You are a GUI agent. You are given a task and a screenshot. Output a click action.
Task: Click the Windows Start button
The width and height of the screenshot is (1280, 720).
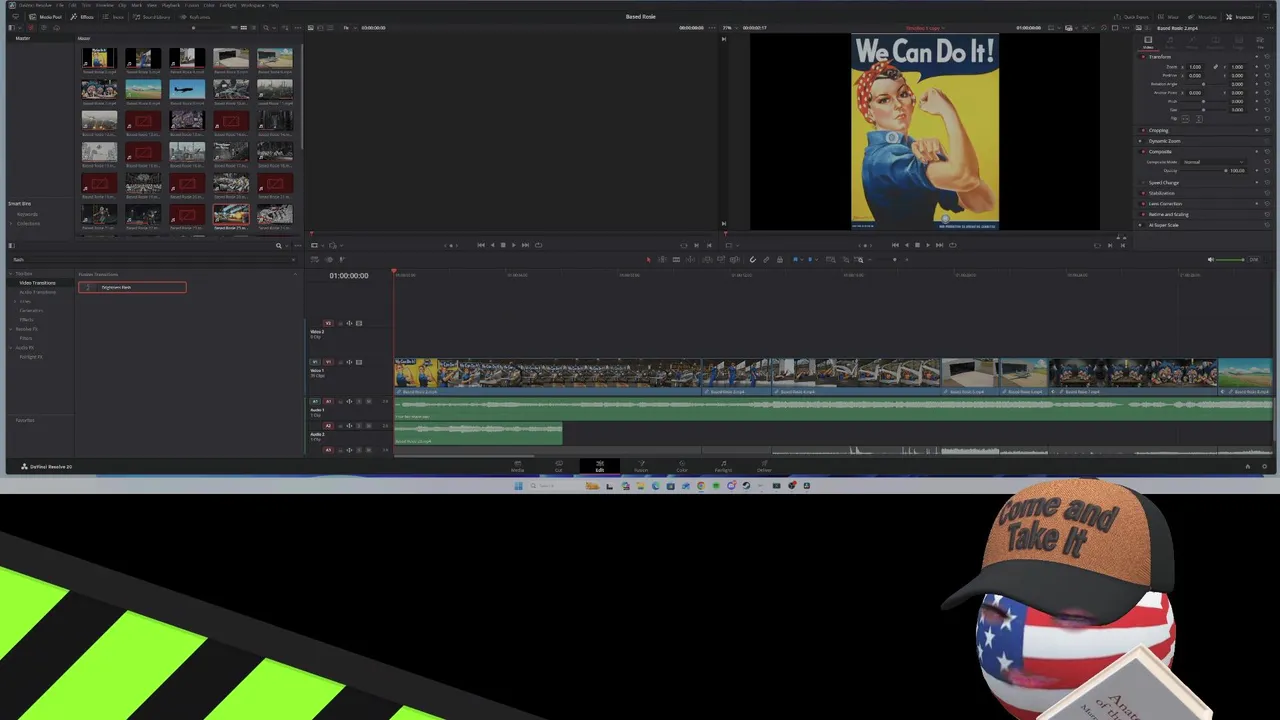(x=518, y=486)
